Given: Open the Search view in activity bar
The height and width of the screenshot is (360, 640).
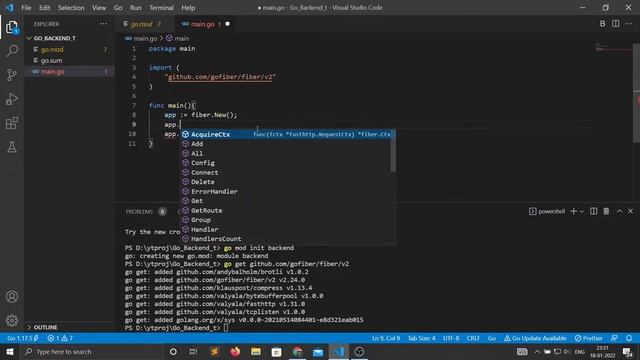Looking at the screenshot, I should click(x=12, y=51).
